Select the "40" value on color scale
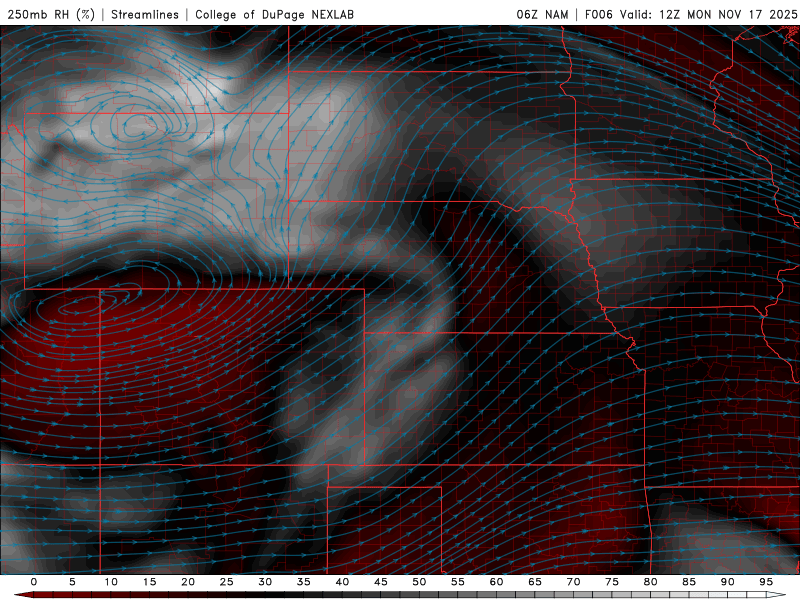 click(x=342, y=582)
